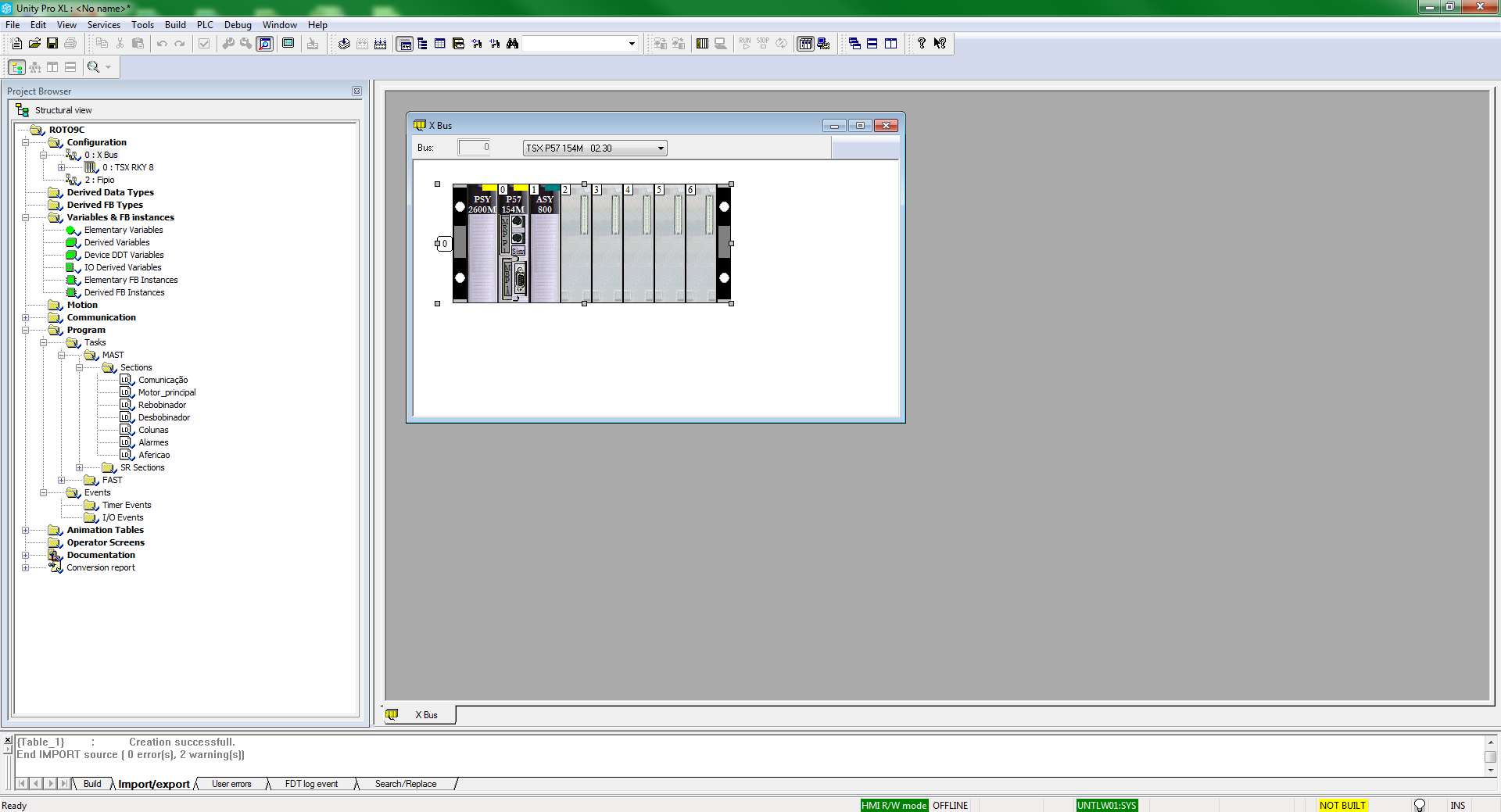Minimize the X Bus window
This screenshot has height=812, width=1501.
pos(834,126)
